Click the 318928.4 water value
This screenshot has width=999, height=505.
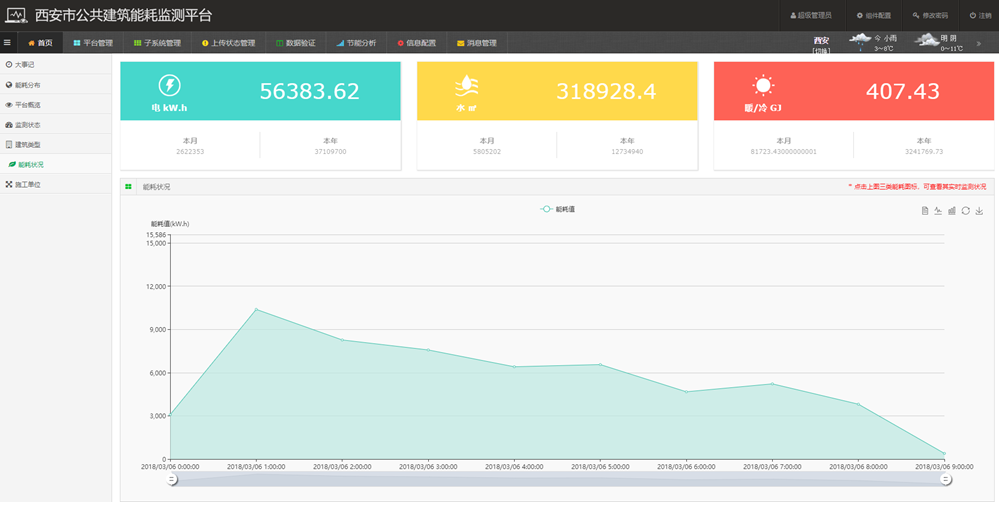point(606,91)
